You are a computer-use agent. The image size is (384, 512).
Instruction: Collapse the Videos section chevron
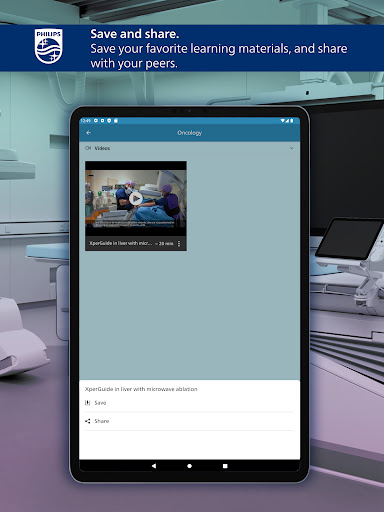click(292, 148)
